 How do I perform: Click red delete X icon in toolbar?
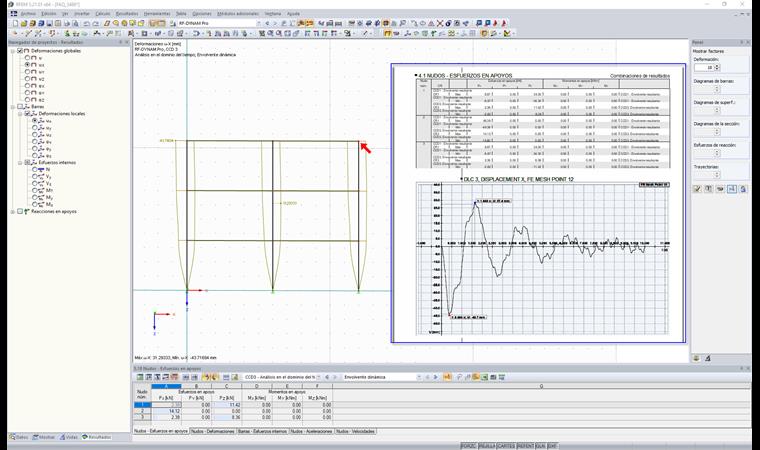point(440,23)
